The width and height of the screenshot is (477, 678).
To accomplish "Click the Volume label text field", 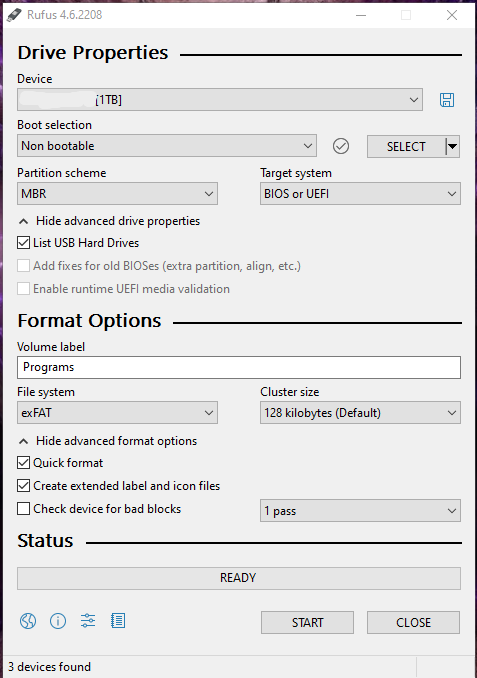I will pyautogui.click(x=239, y=367).
